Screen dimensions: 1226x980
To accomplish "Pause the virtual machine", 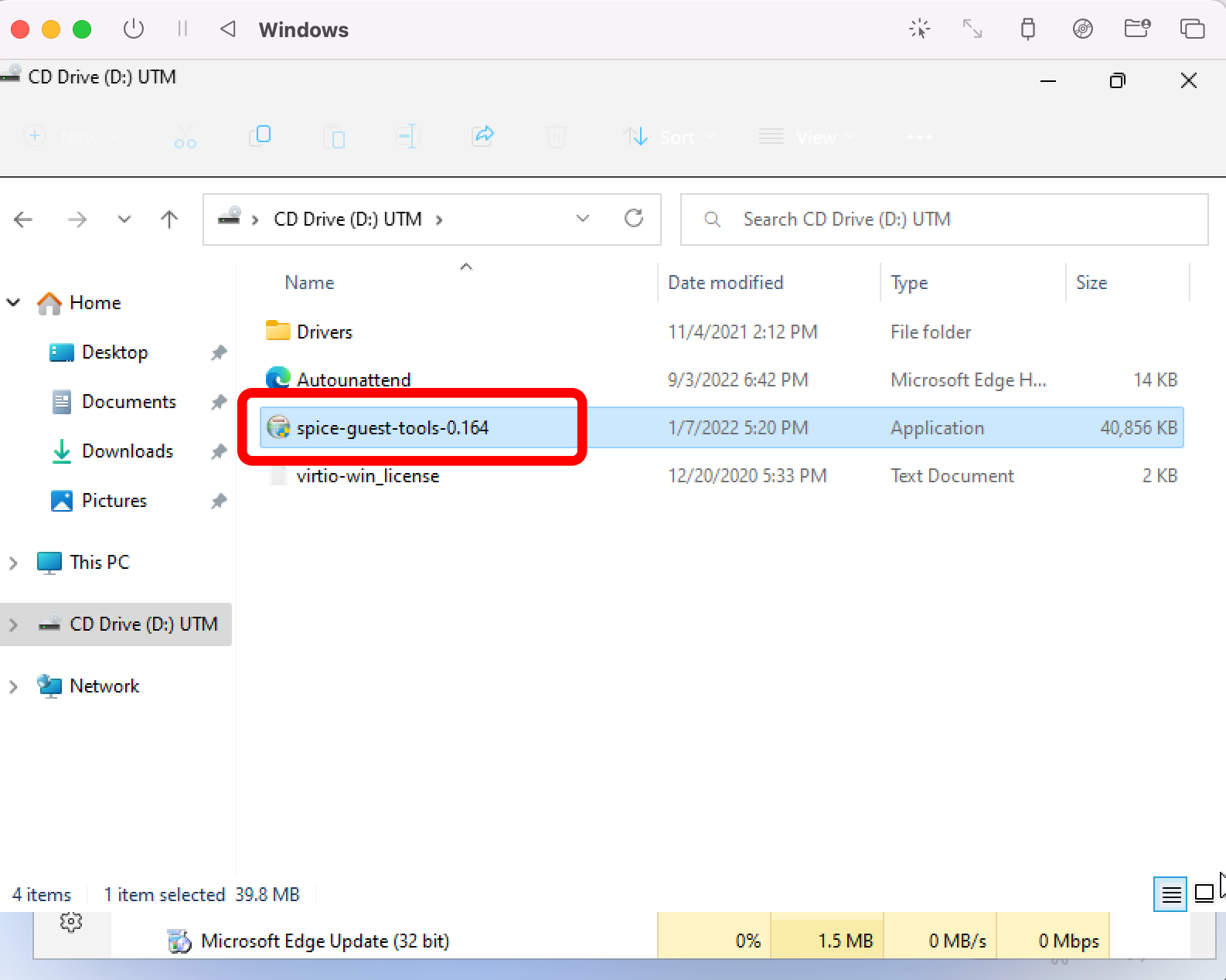I will pos(182,29).
